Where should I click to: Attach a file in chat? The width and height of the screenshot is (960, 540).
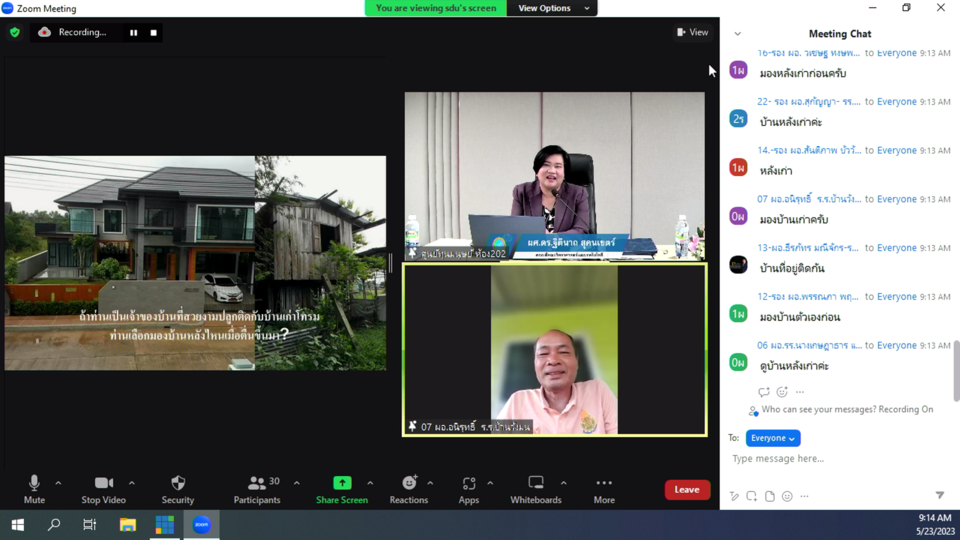point(770,496)
